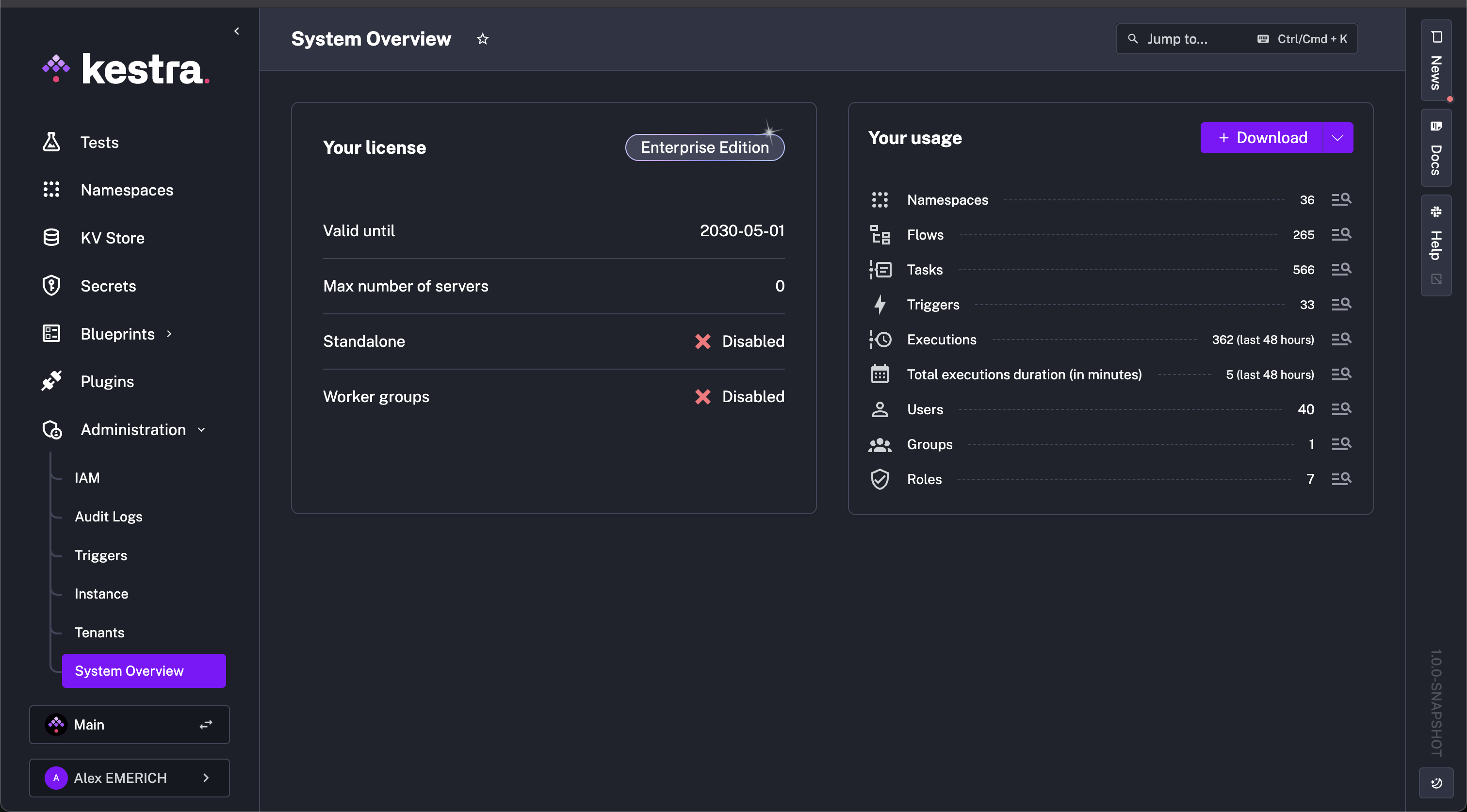Open Audit Logs under Administration
The image size is (1467, 812).
pos(108,517)
